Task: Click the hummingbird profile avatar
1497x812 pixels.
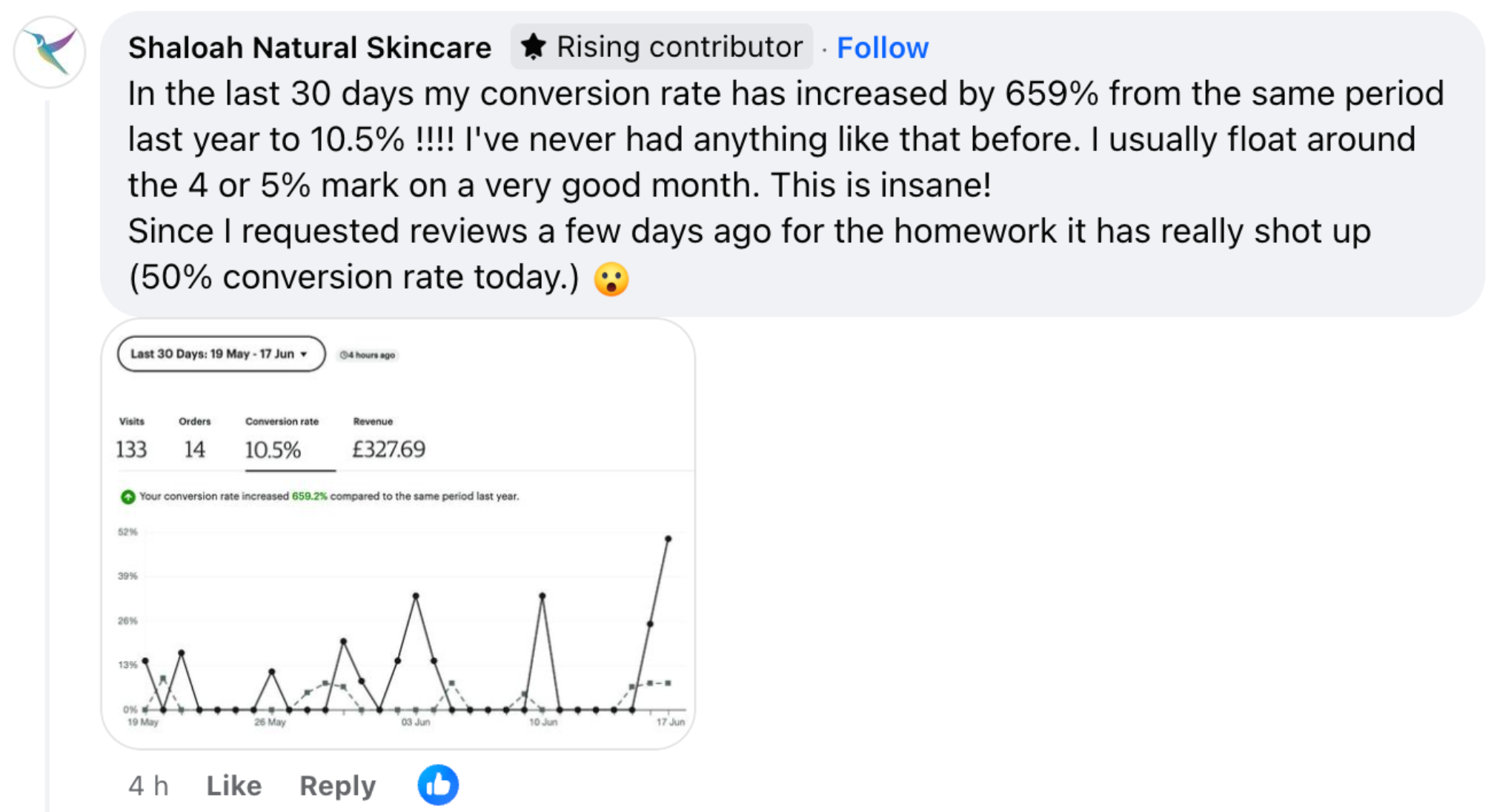Action: (50, 52)
